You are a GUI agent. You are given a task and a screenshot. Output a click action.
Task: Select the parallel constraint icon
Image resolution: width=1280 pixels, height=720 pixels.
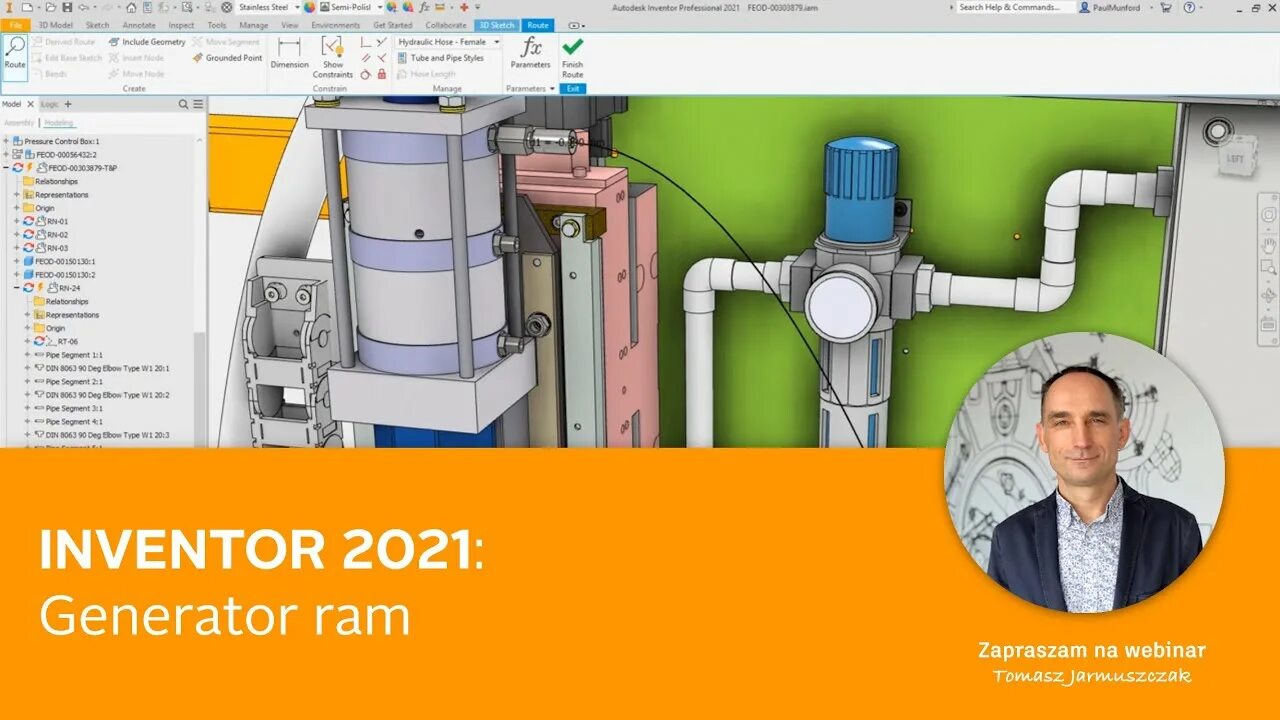[x=366, y=58]
